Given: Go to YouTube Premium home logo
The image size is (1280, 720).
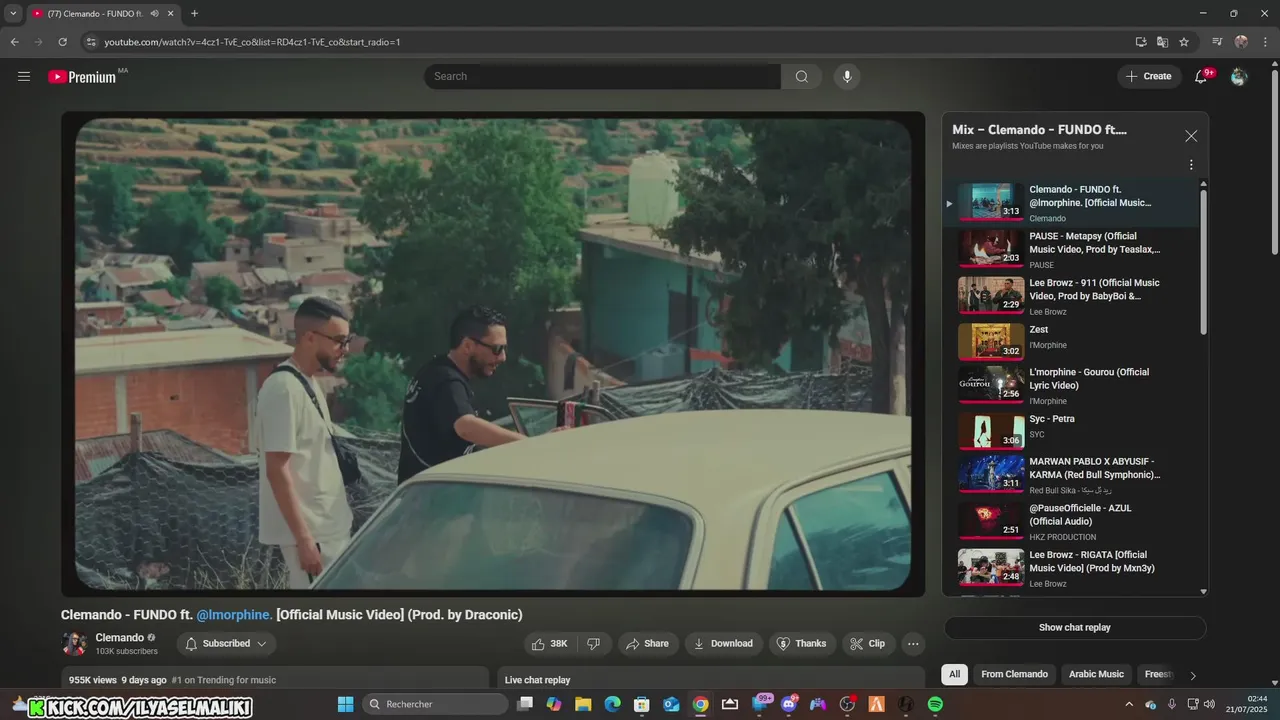Looking at the screenshot, I should [x=82, y=76].
